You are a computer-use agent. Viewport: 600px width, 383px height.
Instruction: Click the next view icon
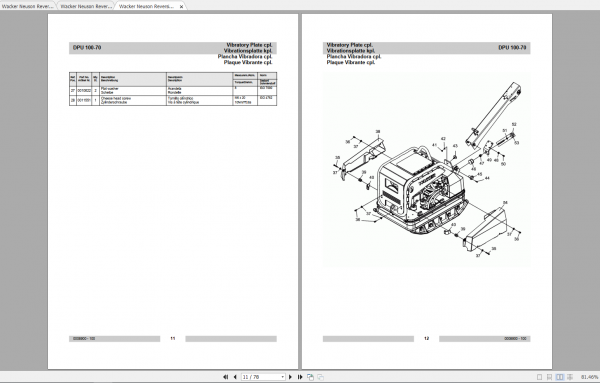(320, 377)
